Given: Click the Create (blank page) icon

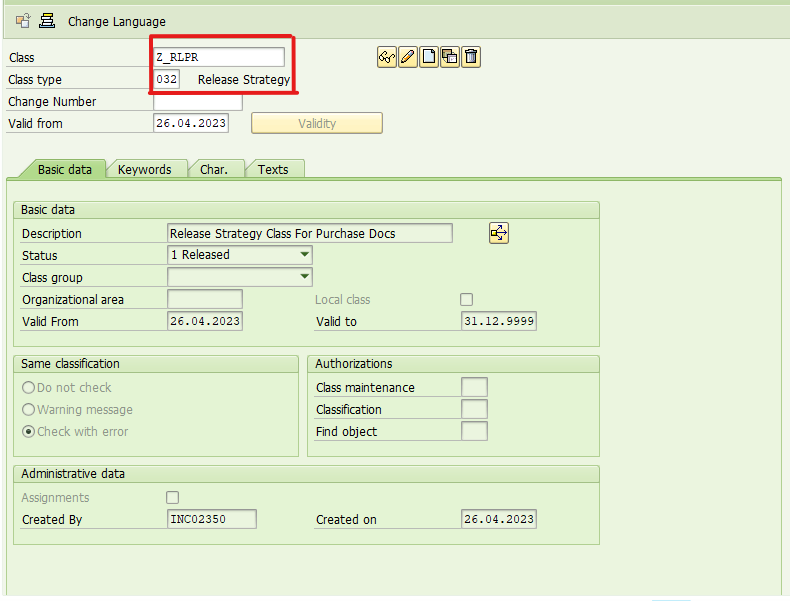Looking at the screenshot, I should click(x=429, y=57).
